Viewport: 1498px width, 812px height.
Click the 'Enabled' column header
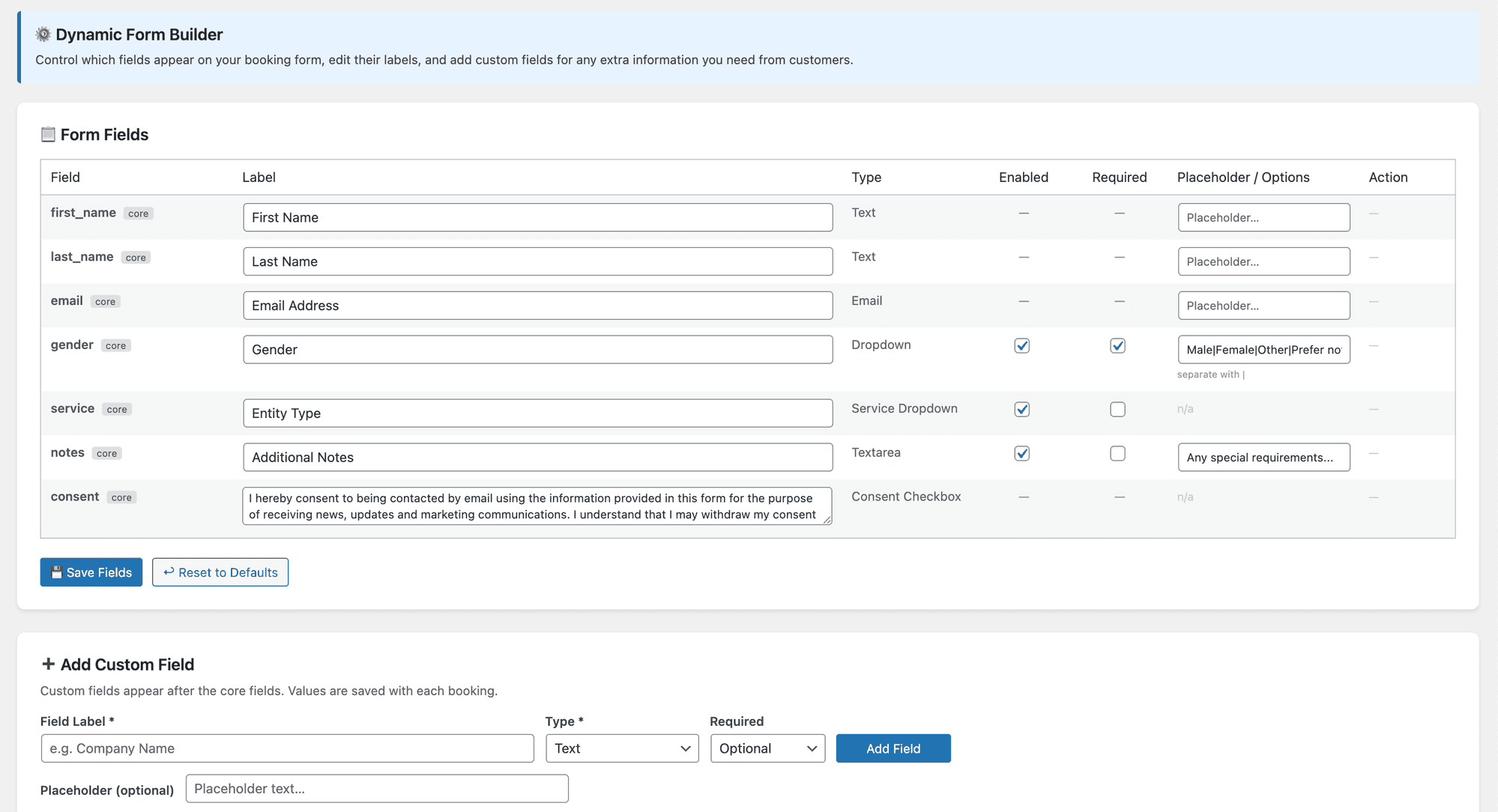[x=1024, y=178]
